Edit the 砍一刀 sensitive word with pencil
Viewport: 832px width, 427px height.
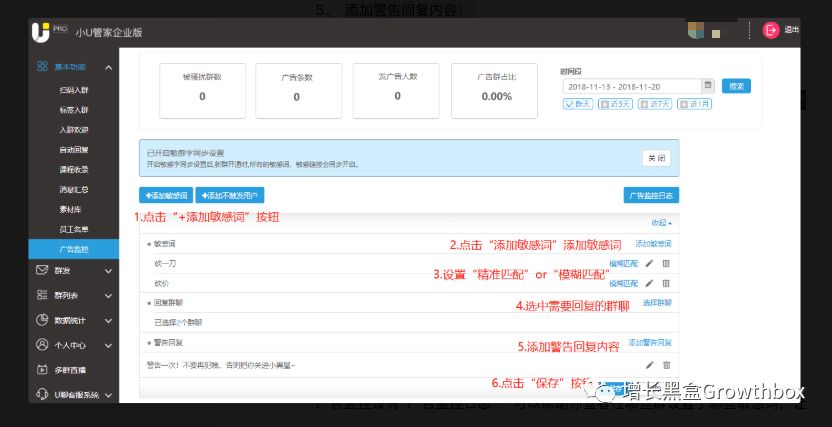pyautogui.click(x=649, y=264)
